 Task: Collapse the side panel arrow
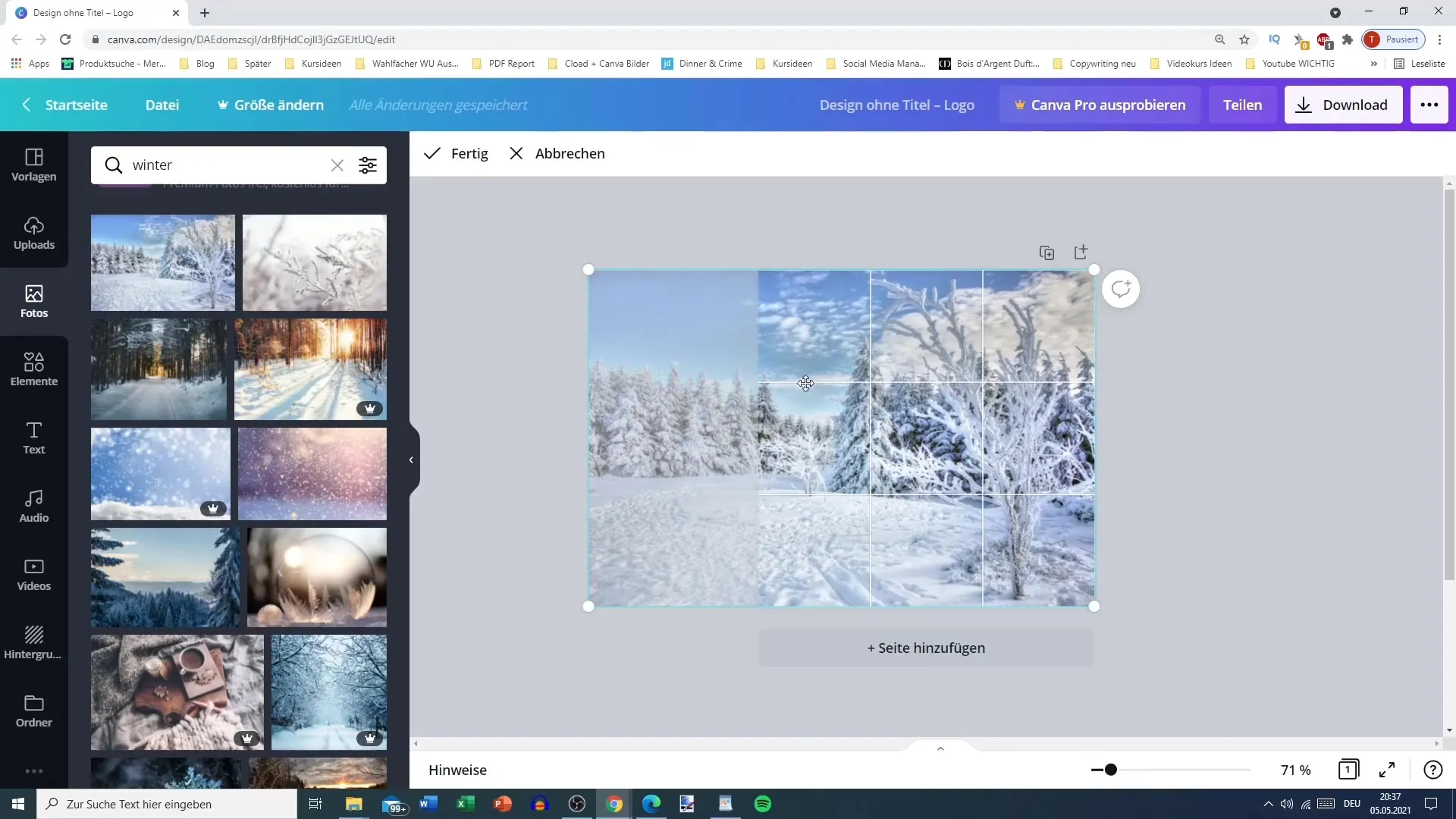411,460
